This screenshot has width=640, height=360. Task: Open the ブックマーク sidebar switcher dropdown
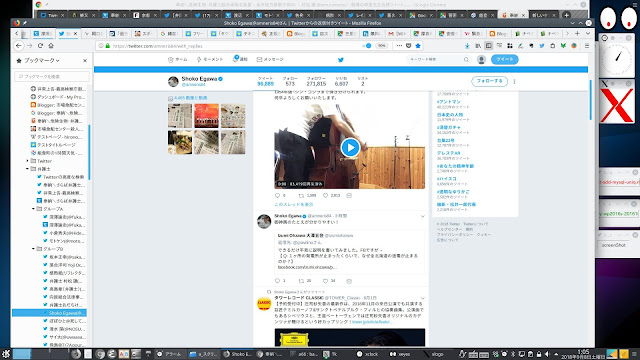click(x=42, y=60)
